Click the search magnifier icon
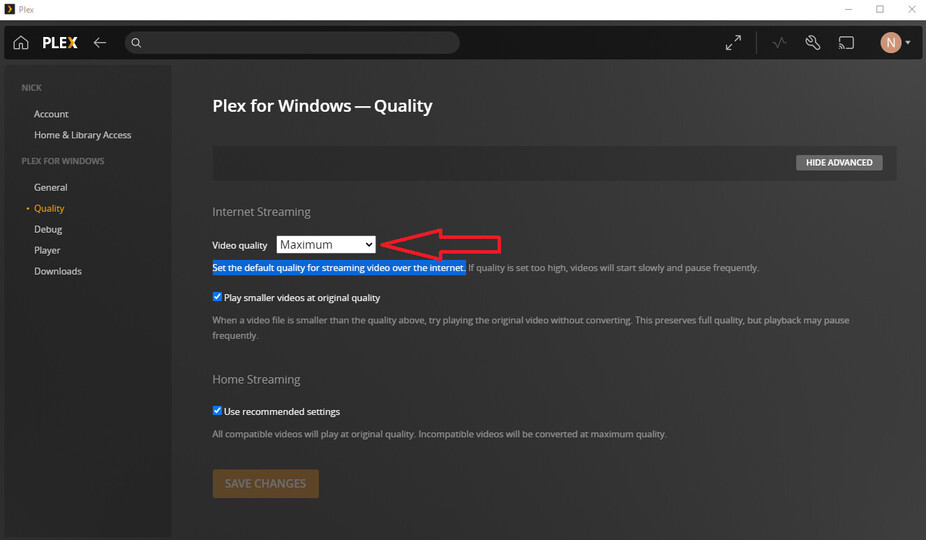Screen dimensions: 926x540 (136, 43)
